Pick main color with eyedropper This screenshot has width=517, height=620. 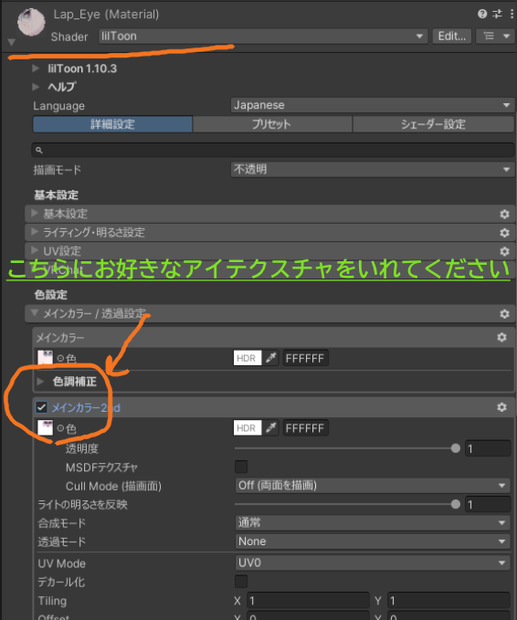pyautogui.click(x=271, y=358)
